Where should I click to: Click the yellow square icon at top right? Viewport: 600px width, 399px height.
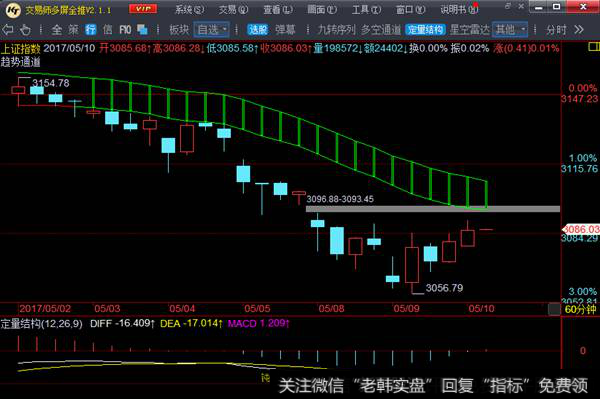point(593,47)
